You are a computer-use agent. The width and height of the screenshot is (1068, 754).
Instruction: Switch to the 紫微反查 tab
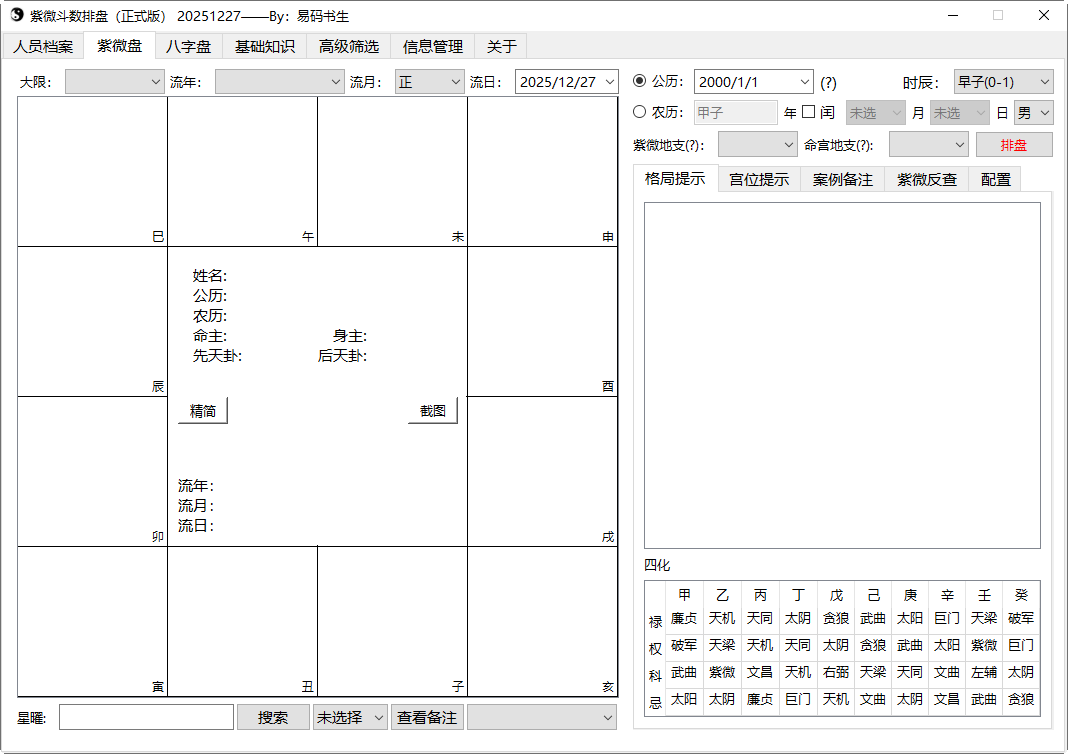[x=925, y=180]
